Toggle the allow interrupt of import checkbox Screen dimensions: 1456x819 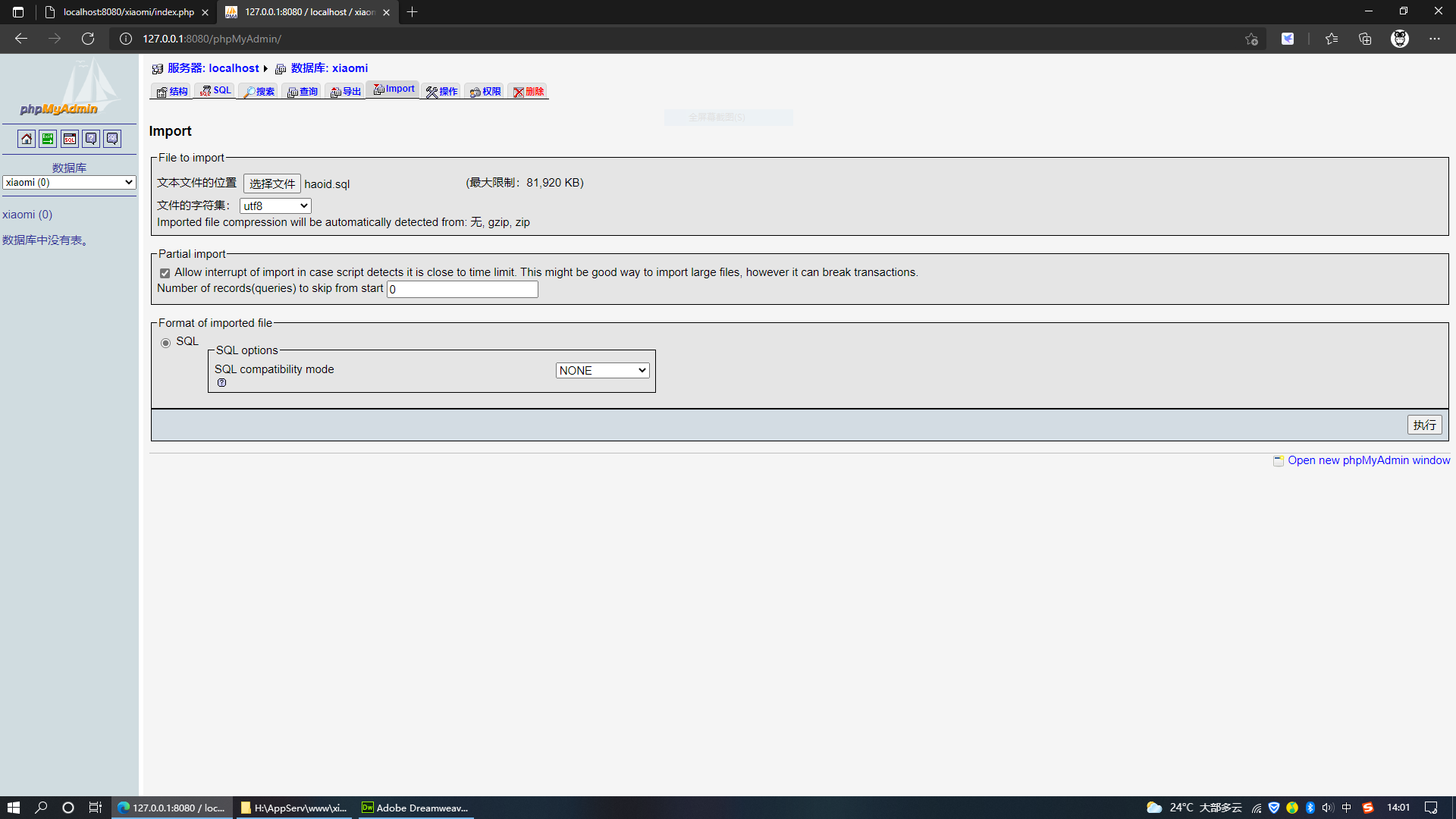pyautogui.click(x=165, y=273)
